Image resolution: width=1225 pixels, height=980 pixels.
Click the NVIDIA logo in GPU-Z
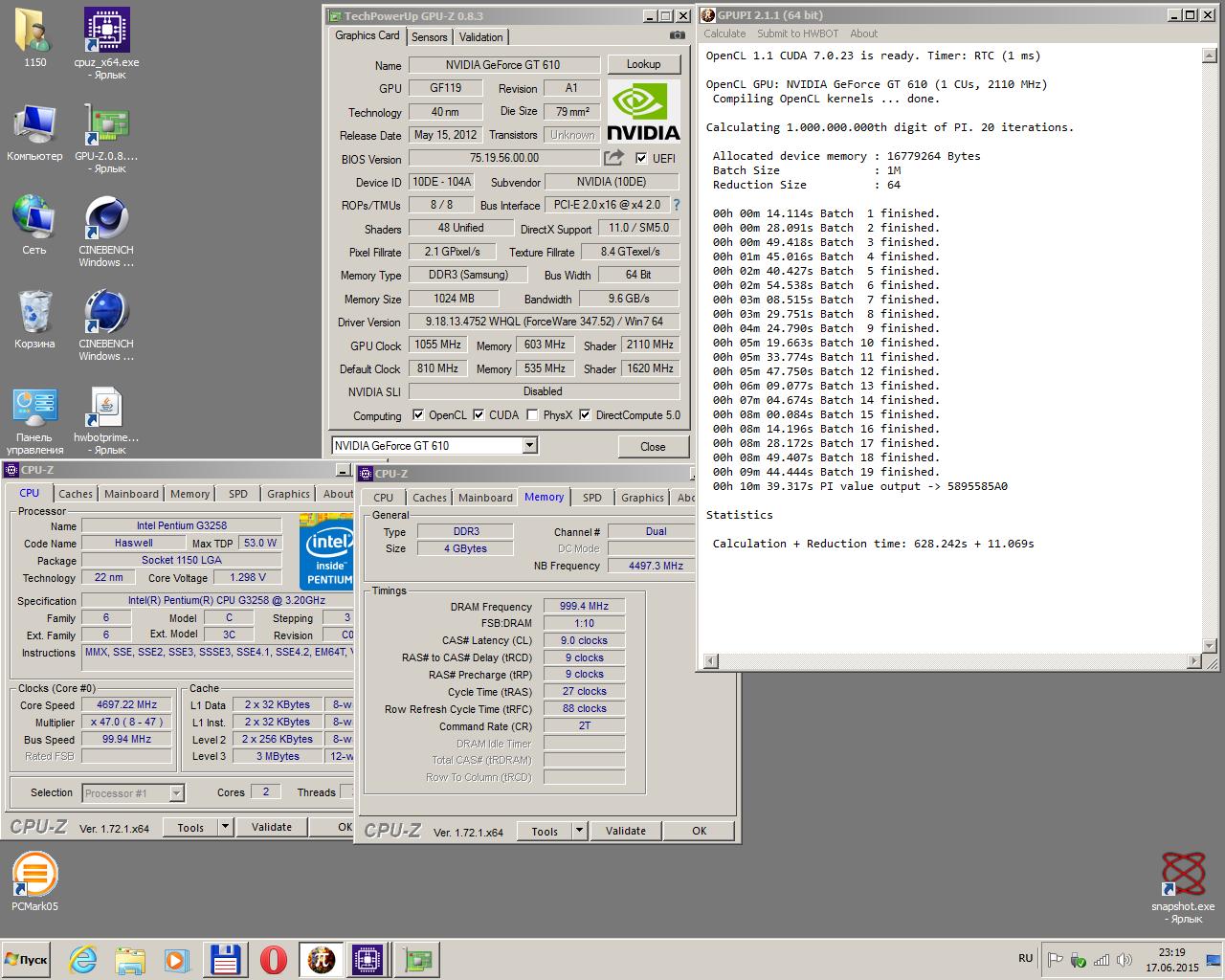[643, 111]
